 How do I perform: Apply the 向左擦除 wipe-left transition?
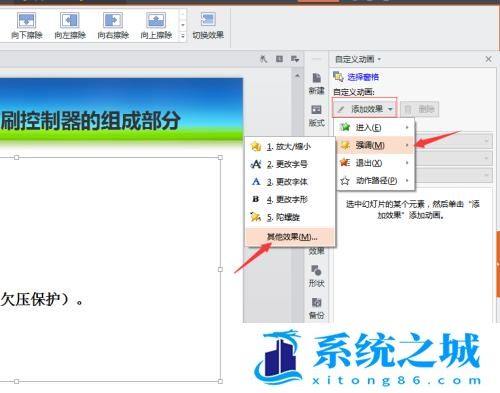tap(70, 26)
